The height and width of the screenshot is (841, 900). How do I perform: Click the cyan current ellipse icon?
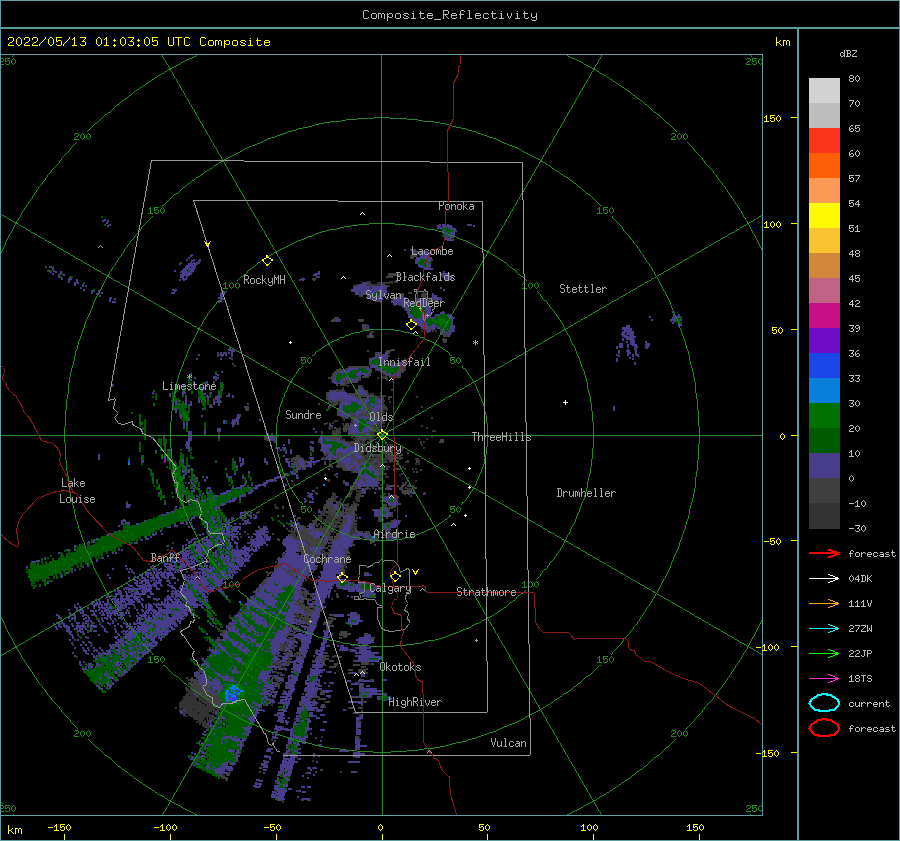824,703
